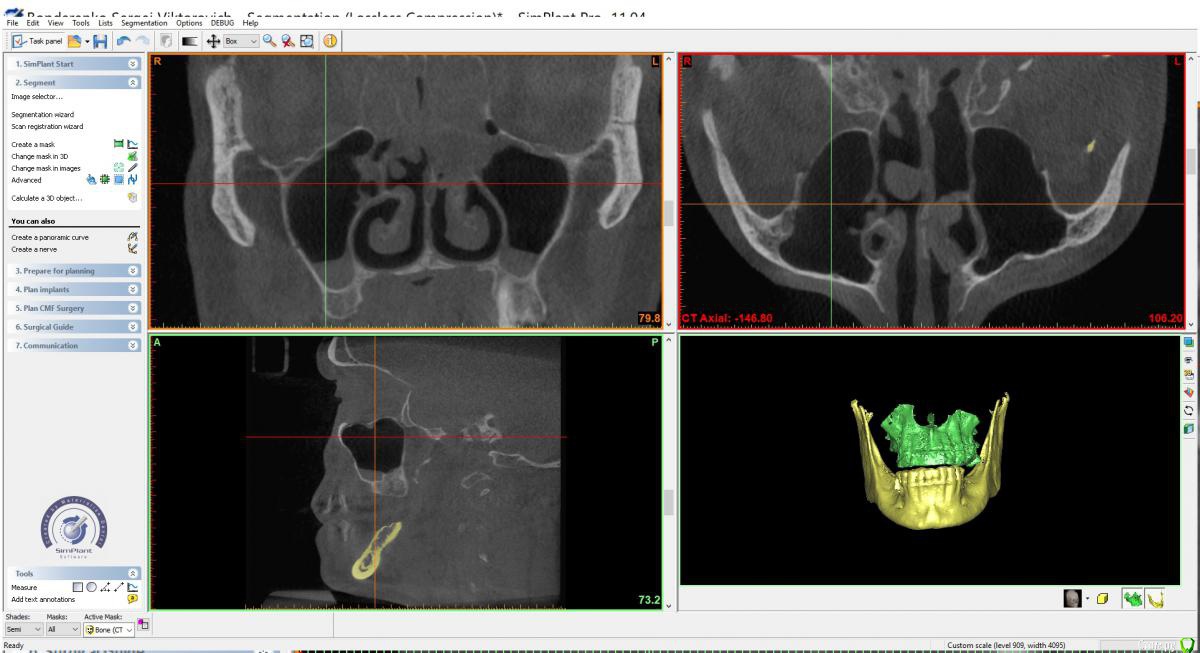Click the Undo arrow in the toolbar
This screenshot has height=653, width=1200.
point(124,41)
